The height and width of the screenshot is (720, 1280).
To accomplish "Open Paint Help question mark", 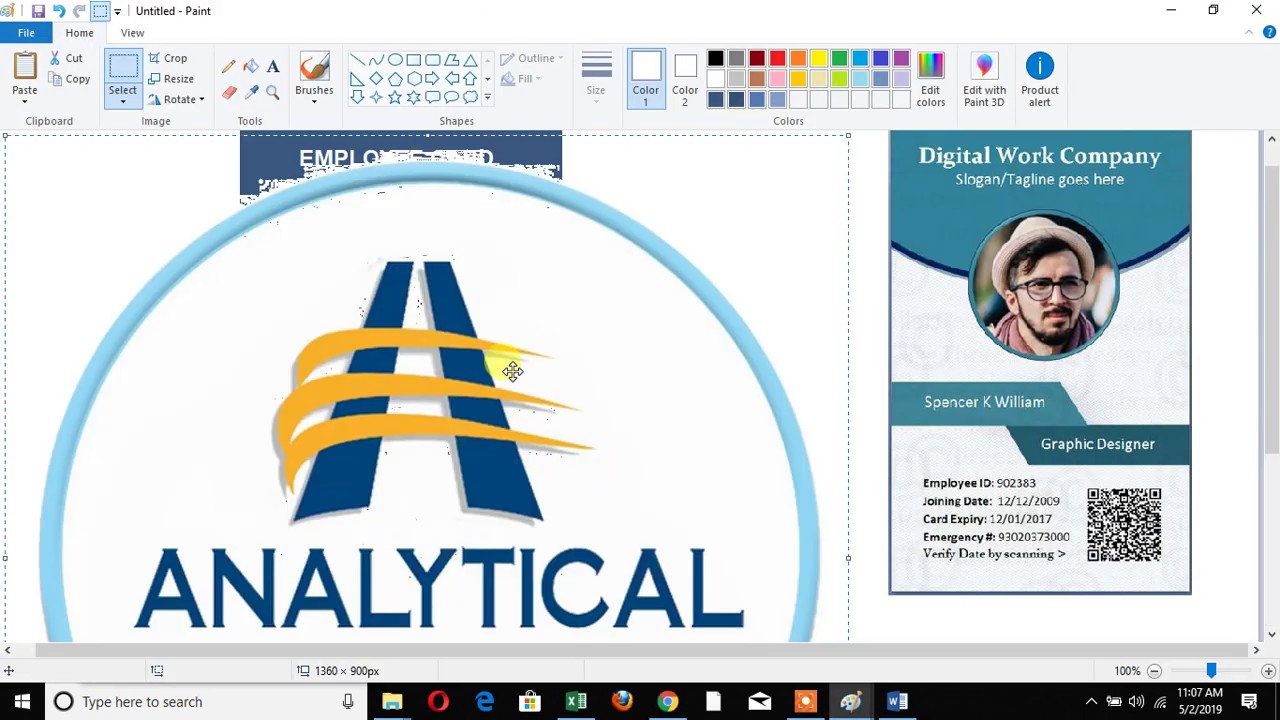I will (1271, 32).
